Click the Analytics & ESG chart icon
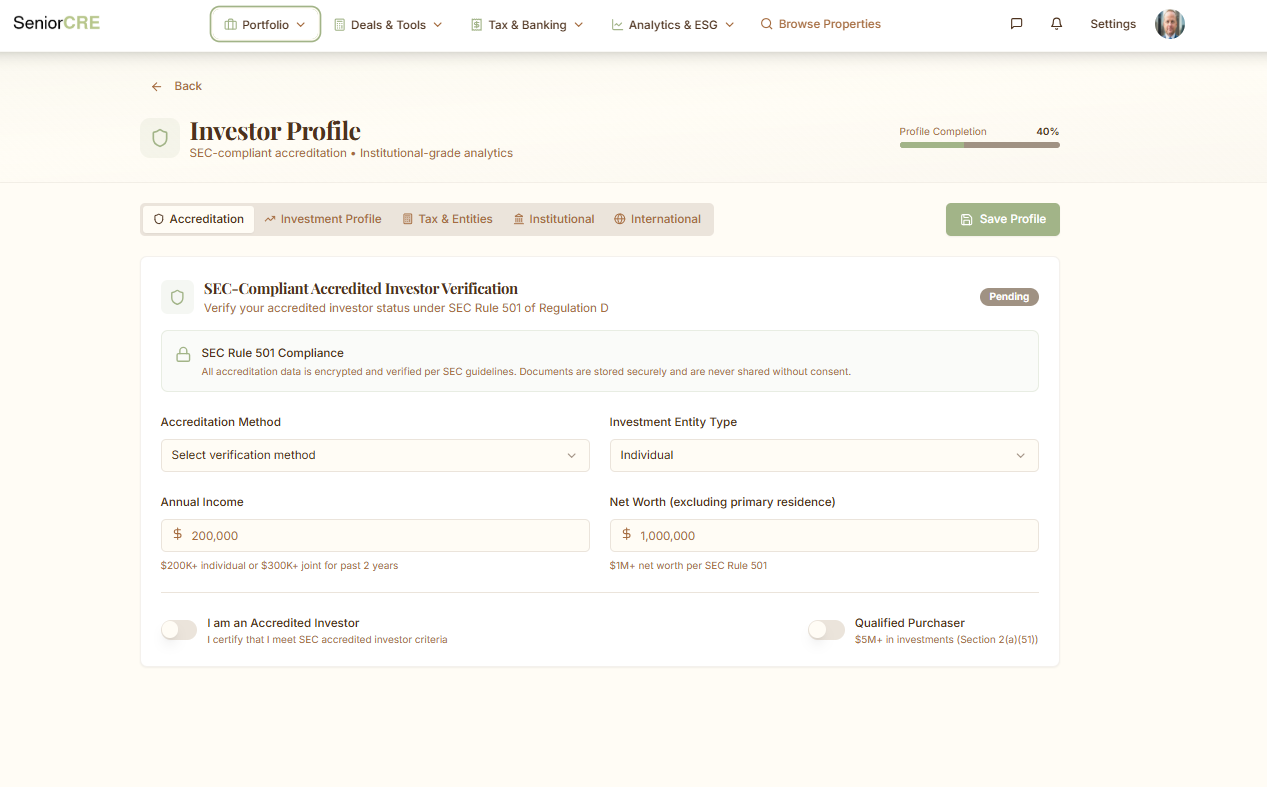 point(618,25)
